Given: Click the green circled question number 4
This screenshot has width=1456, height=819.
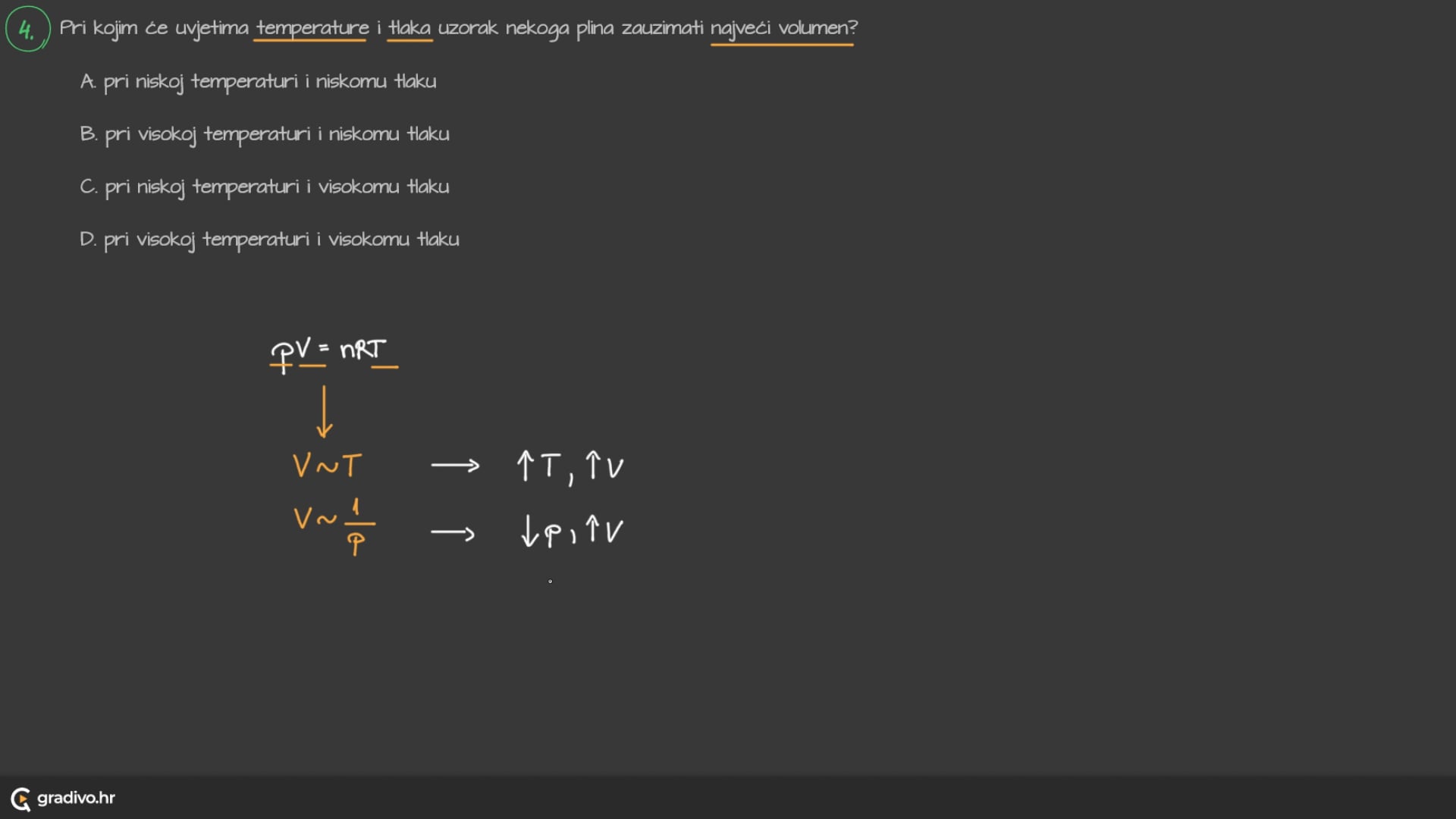Looking at the screenshot, I should pyautogui.click(x=27, y=30).
